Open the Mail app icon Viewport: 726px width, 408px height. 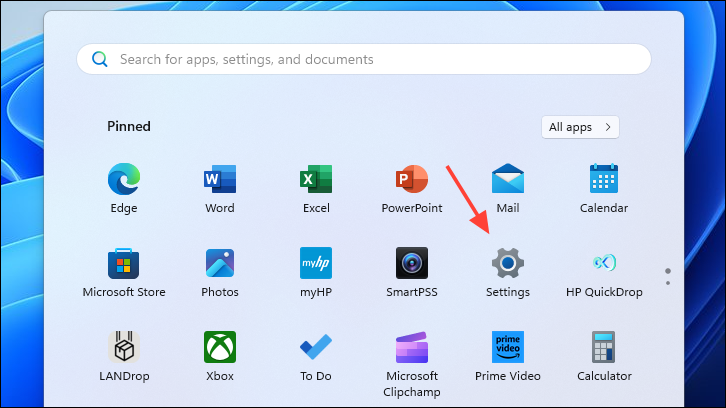coord(508,179)
